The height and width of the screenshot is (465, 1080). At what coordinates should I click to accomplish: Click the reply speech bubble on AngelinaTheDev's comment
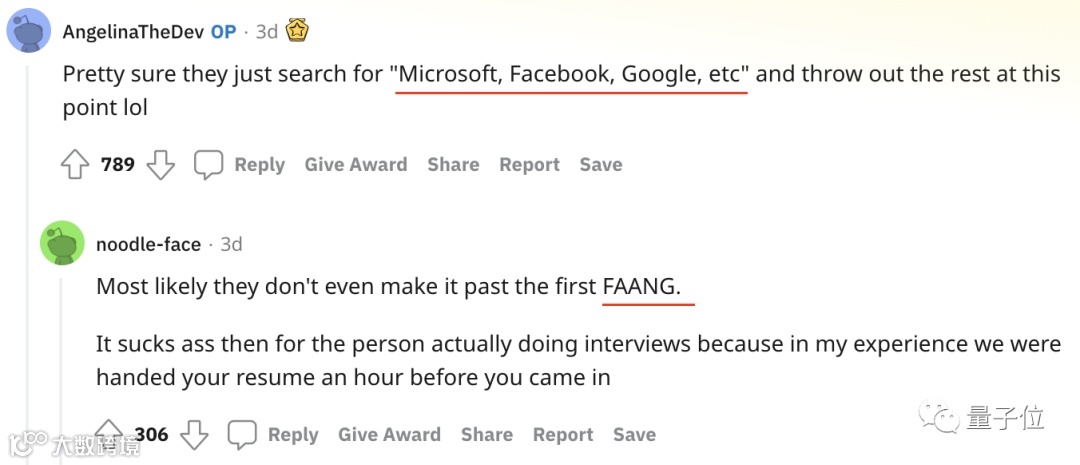(x=208, y=165)
